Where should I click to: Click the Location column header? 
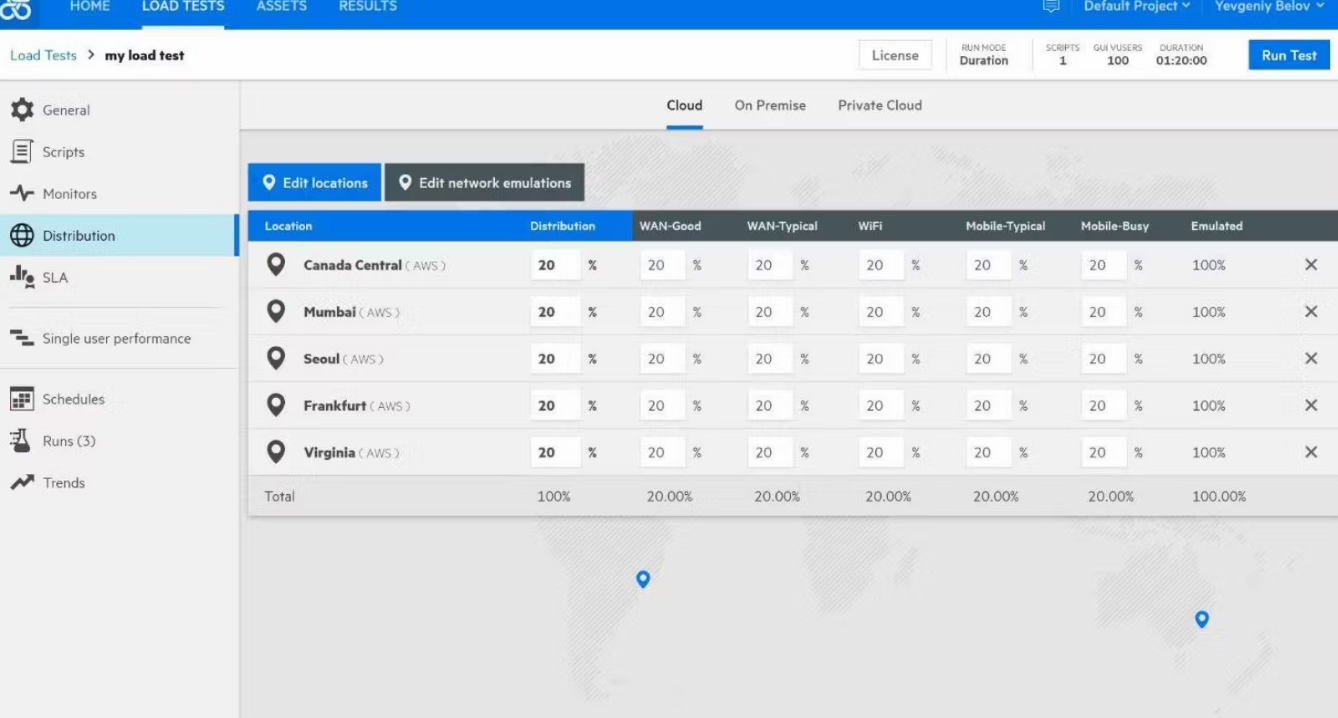(x=289, y=226)
